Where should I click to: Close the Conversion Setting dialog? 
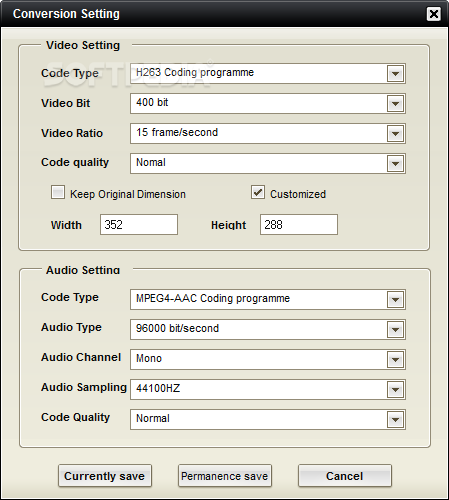(433, 14)
